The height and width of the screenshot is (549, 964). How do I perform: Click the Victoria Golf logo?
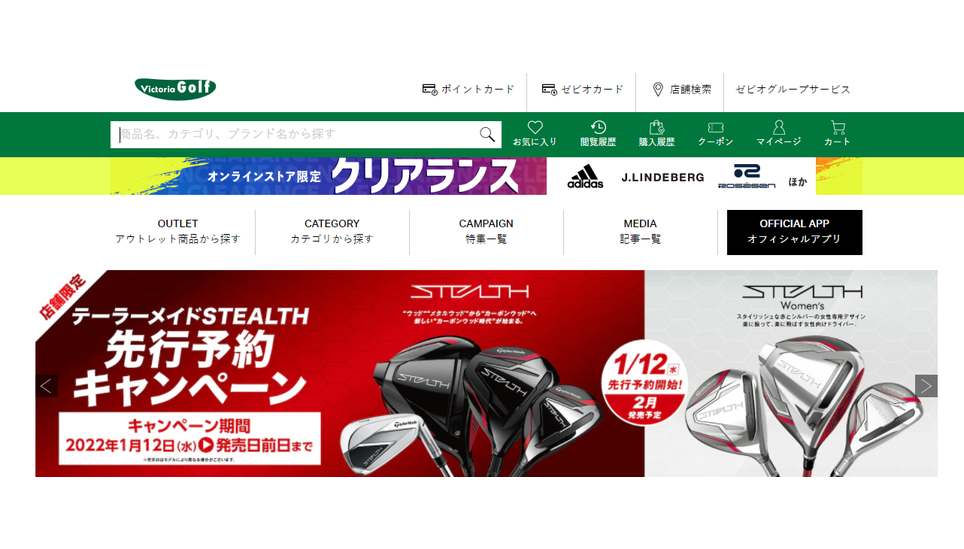(175, 89)
